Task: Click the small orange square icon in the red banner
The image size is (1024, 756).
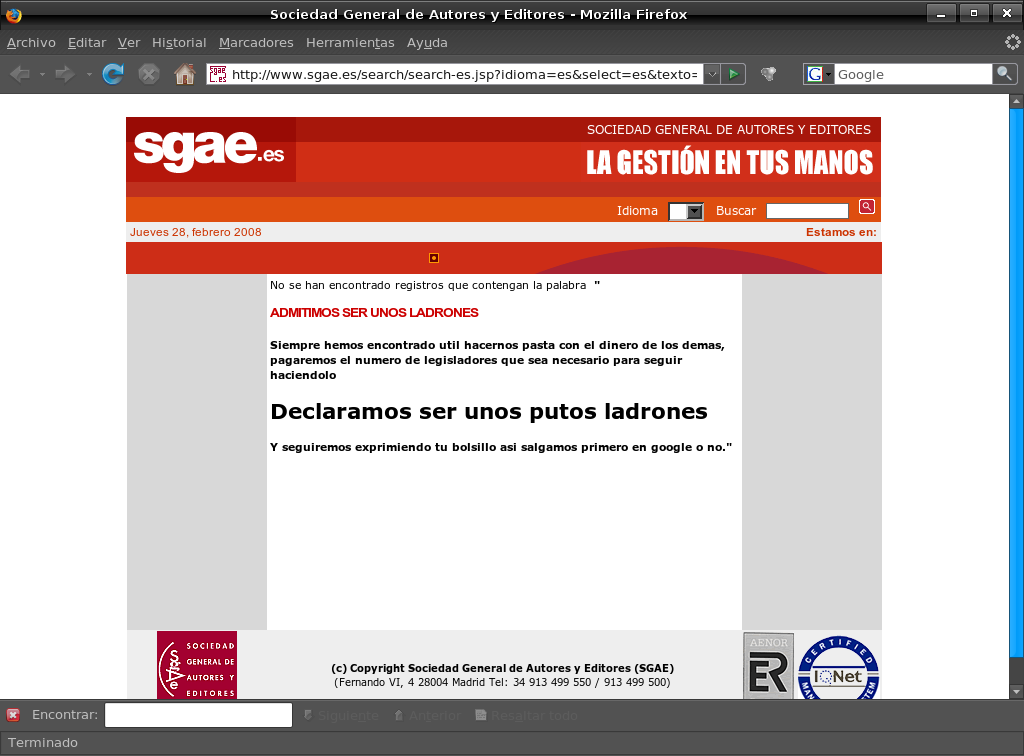Action: (x=434, y=258)
